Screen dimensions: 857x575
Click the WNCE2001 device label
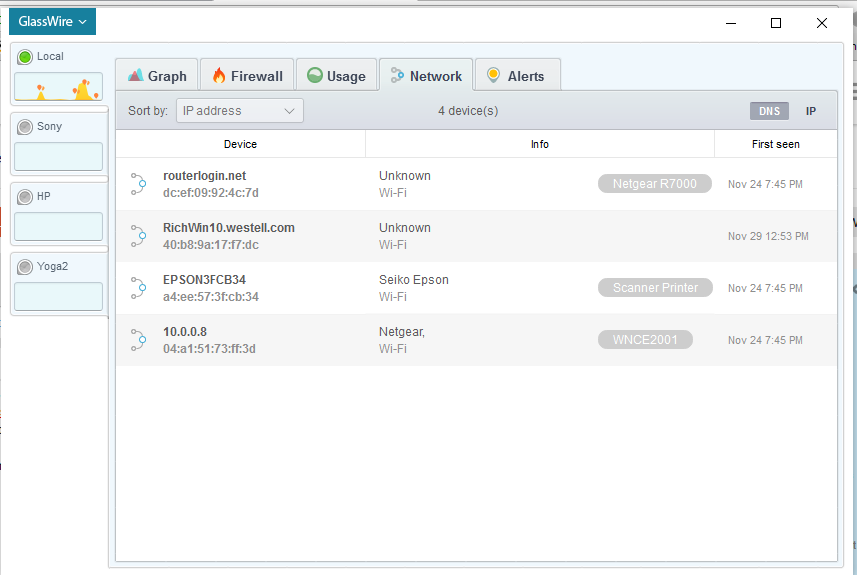[x=645, y=340]
